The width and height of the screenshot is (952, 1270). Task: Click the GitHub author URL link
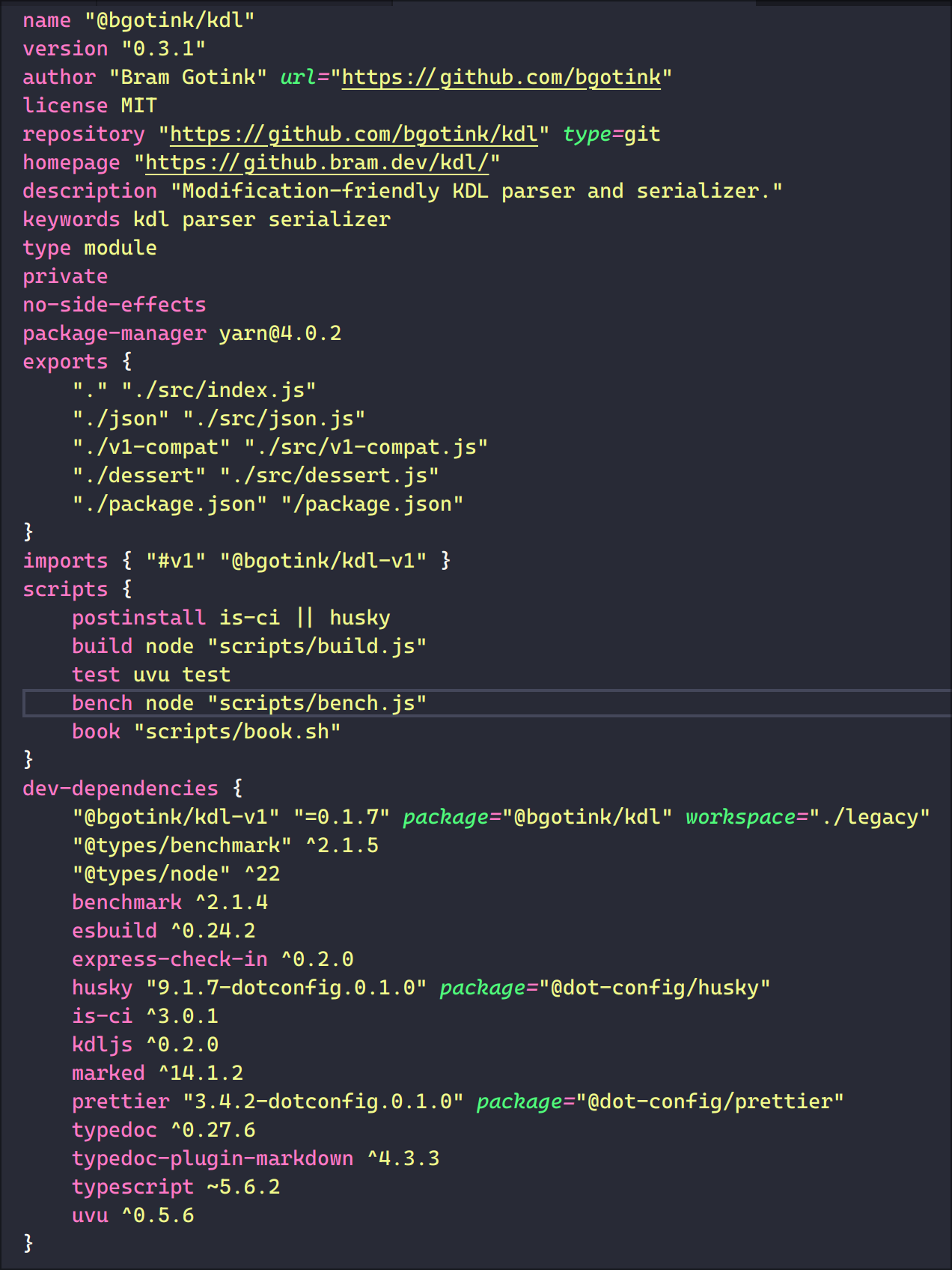coord(501,77)
